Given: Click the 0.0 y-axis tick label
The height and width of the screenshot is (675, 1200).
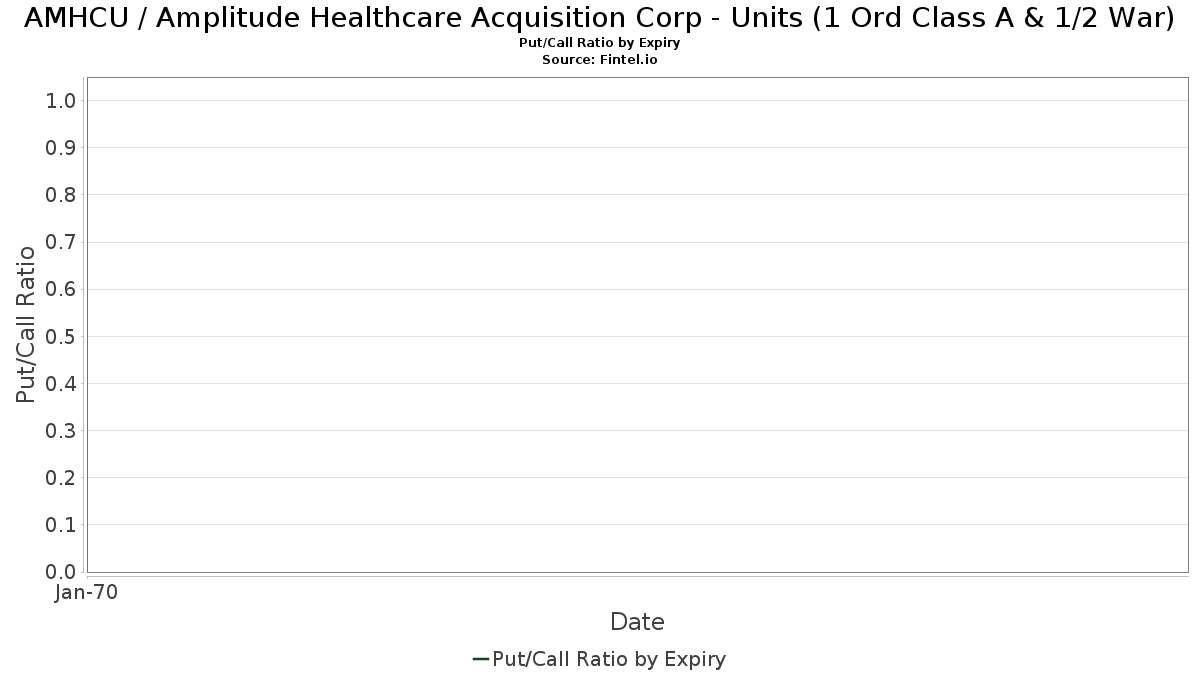Looking at the screenshot, I should point(61,572).
